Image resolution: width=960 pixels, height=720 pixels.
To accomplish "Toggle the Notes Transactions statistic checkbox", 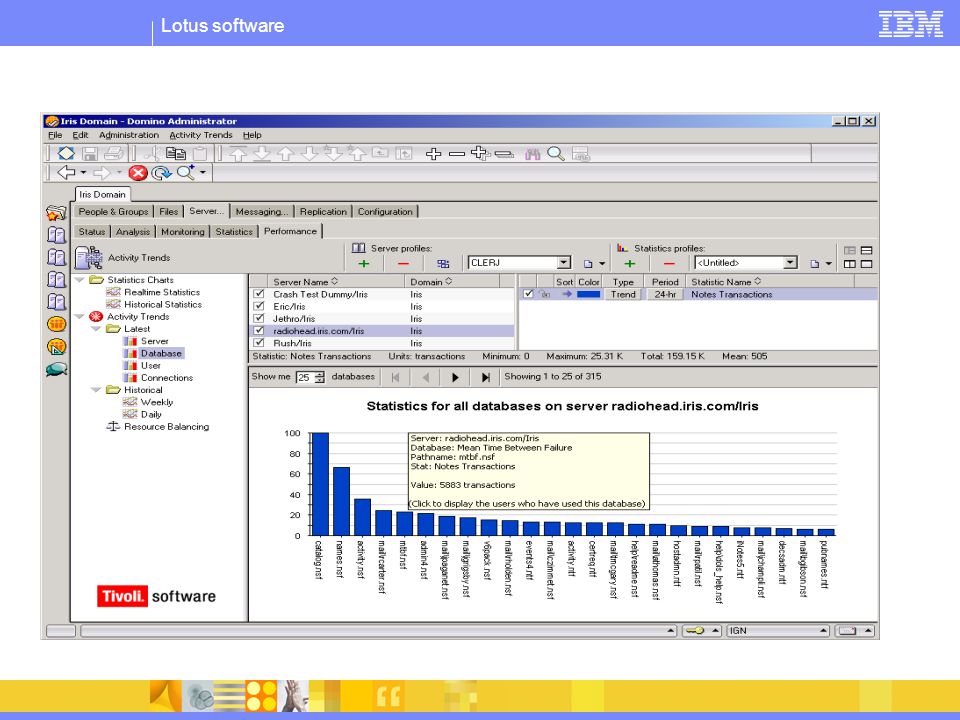I will coord(528,294).
